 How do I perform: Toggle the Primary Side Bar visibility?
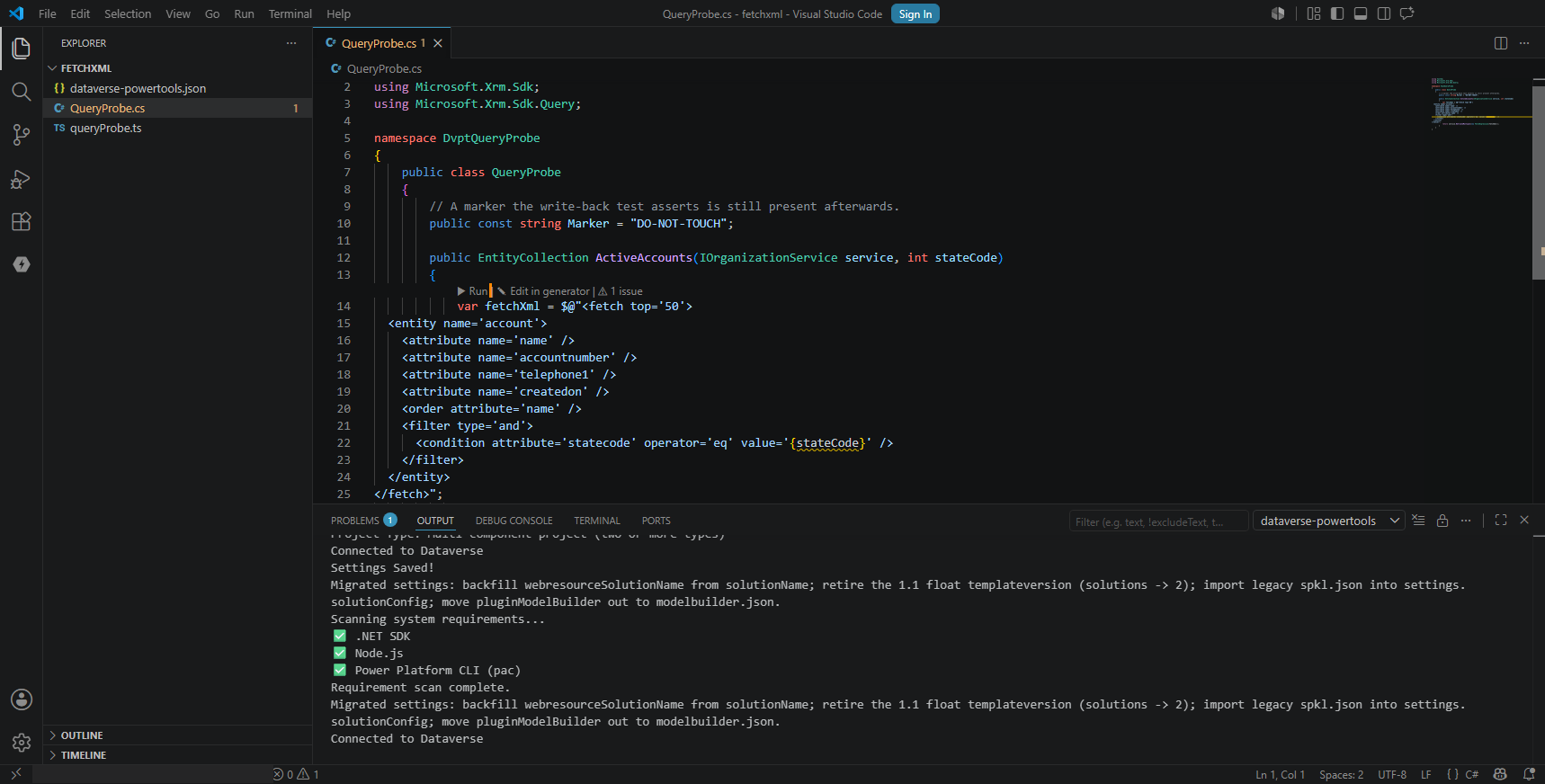click(x=1337, y=13)
